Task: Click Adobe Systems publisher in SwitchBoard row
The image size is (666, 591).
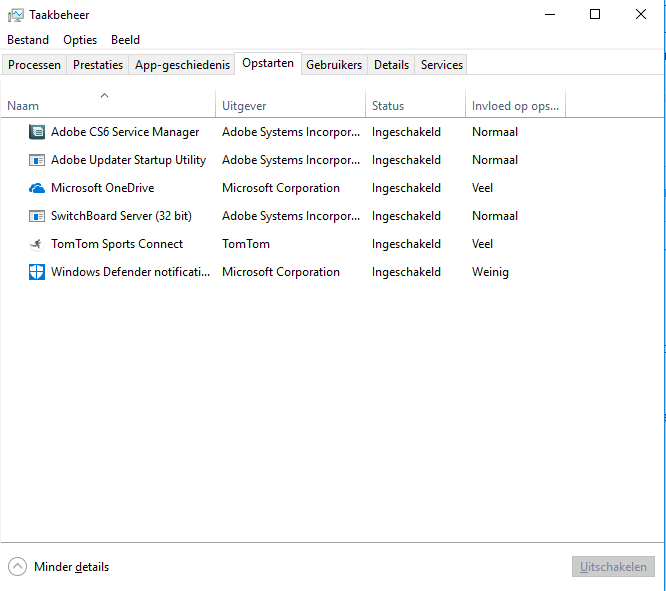Action: point(291,216)
